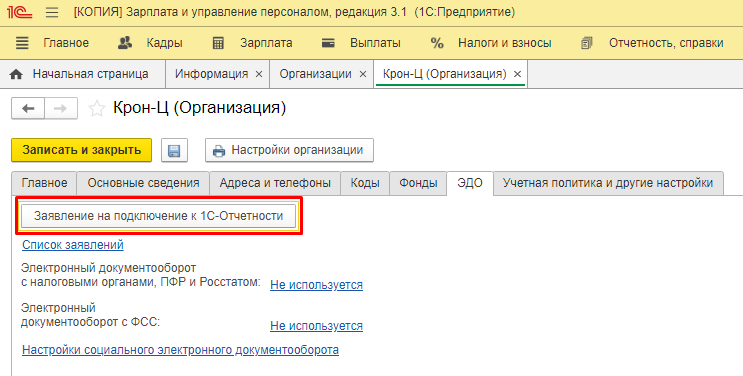Switch to the Организации tab
The height and width of the screenshot is (376, 743).
(315, 74)
